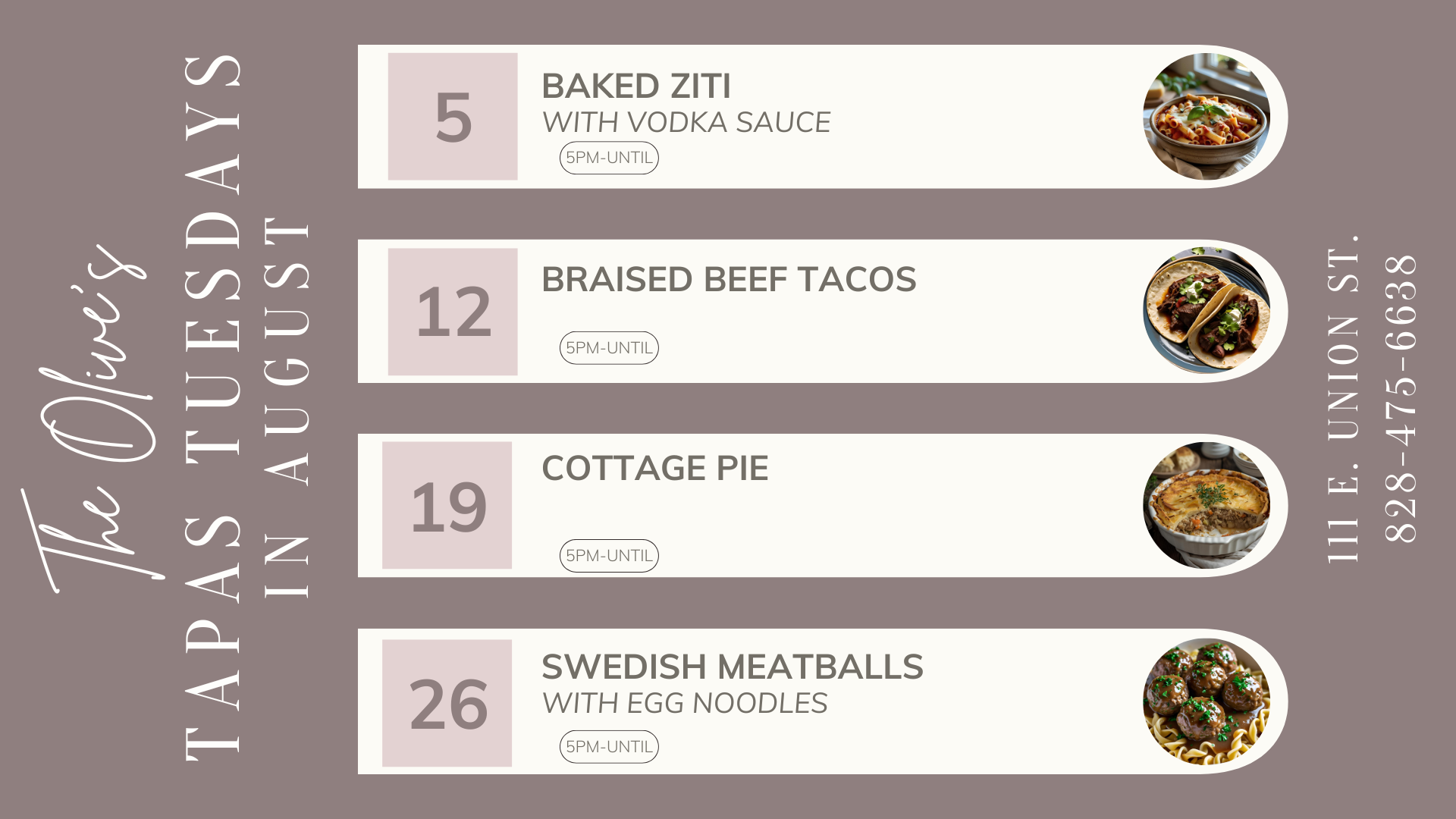Click the baked ziti photo thumbnail
This screenshot has height=819, width=1456.
coord(1207,117)
